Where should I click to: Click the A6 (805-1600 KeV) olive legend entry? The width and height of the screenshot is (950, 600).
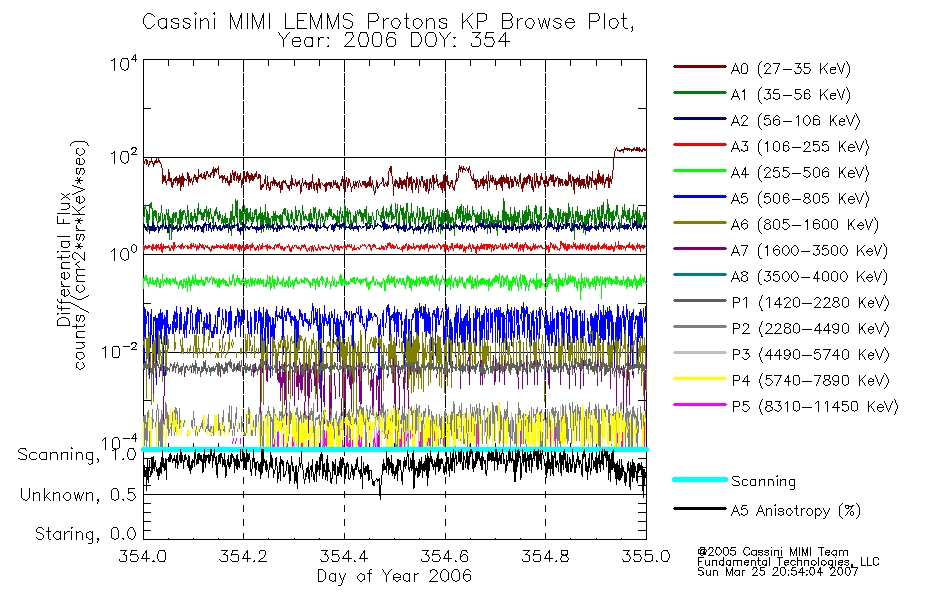[x=776, y=224]
